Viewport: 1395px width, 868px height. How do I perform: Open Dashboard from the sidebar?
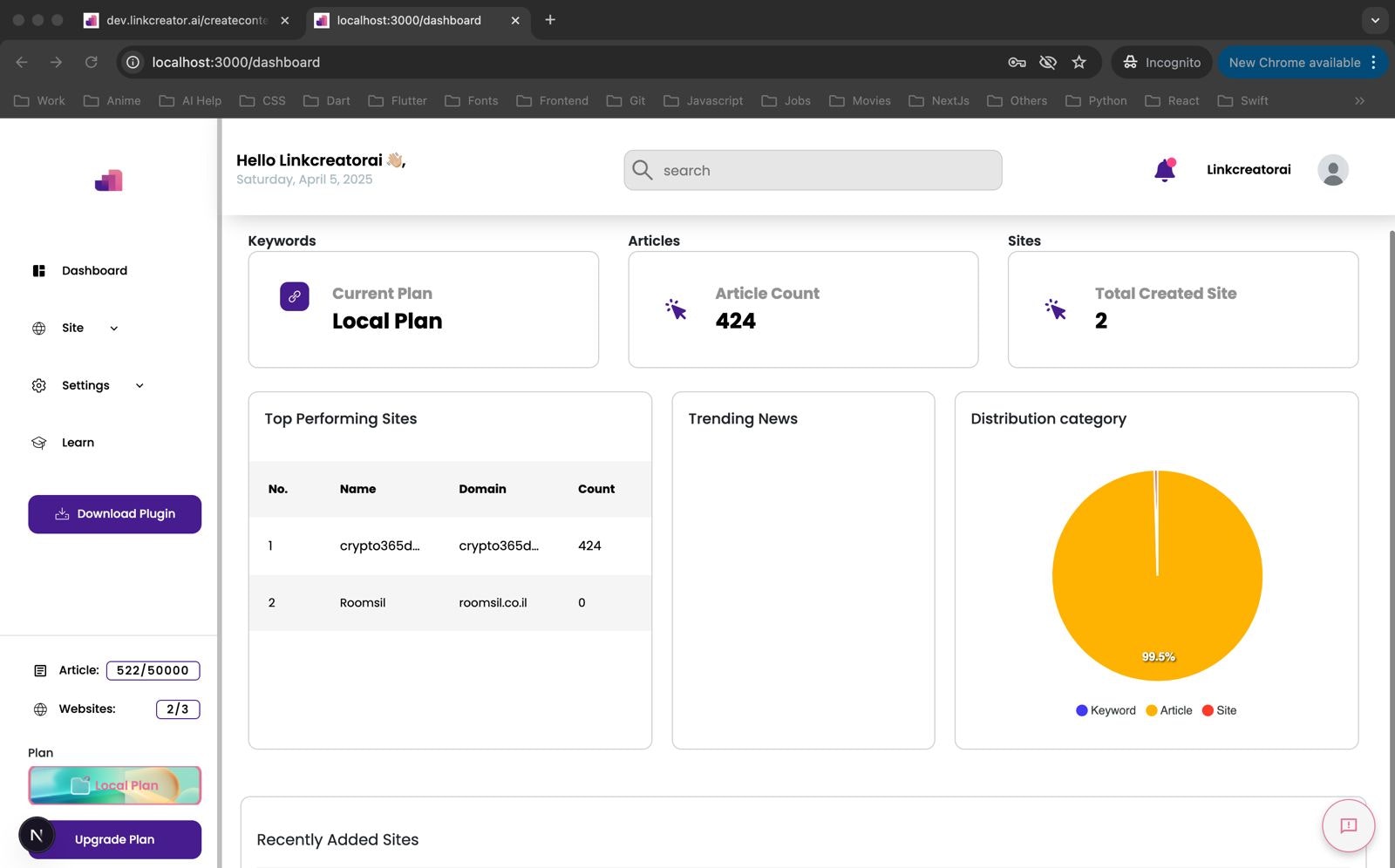94,271
